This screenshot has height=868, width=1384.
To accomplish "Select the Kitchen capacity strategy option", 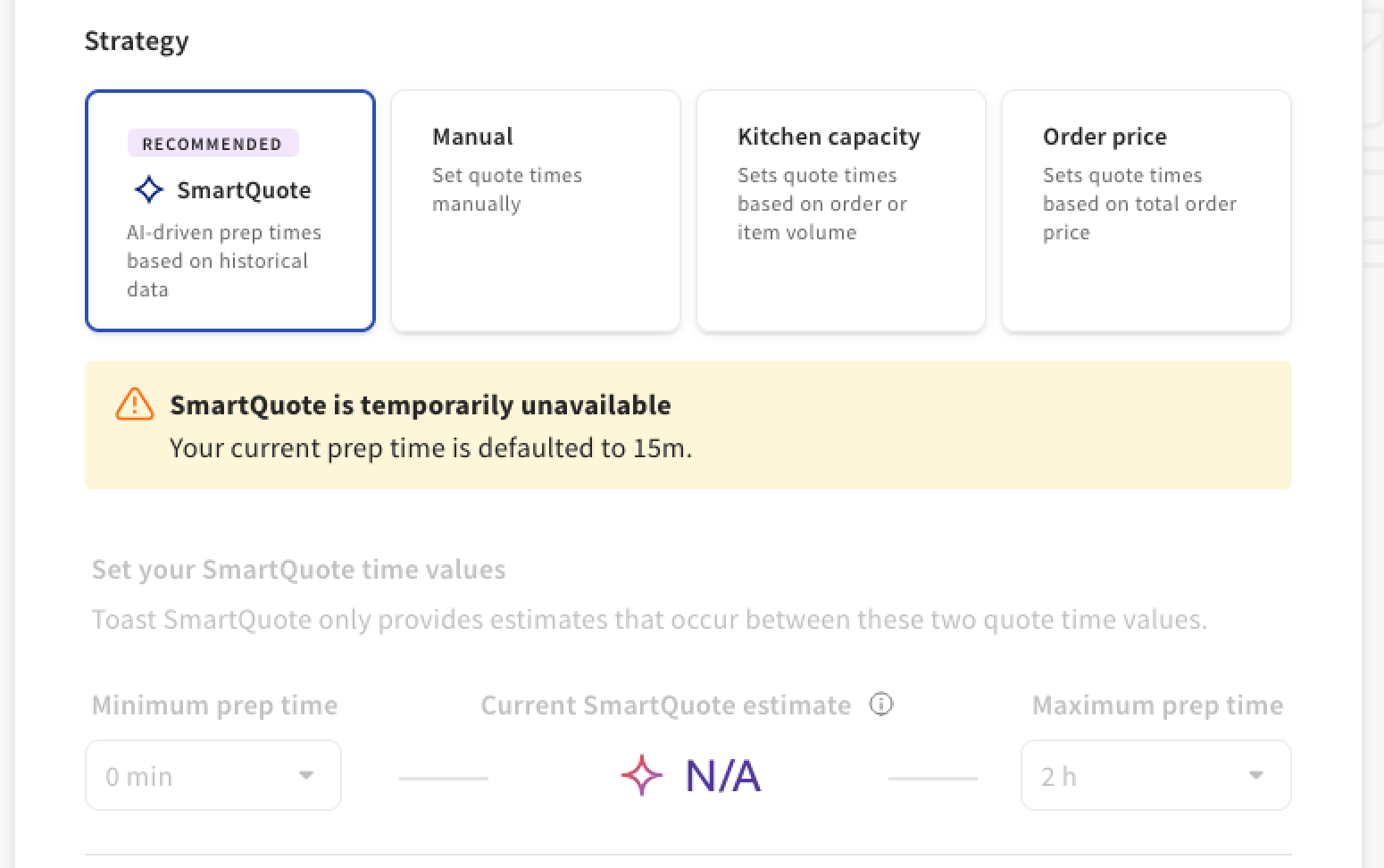I will tap(840, 211).
